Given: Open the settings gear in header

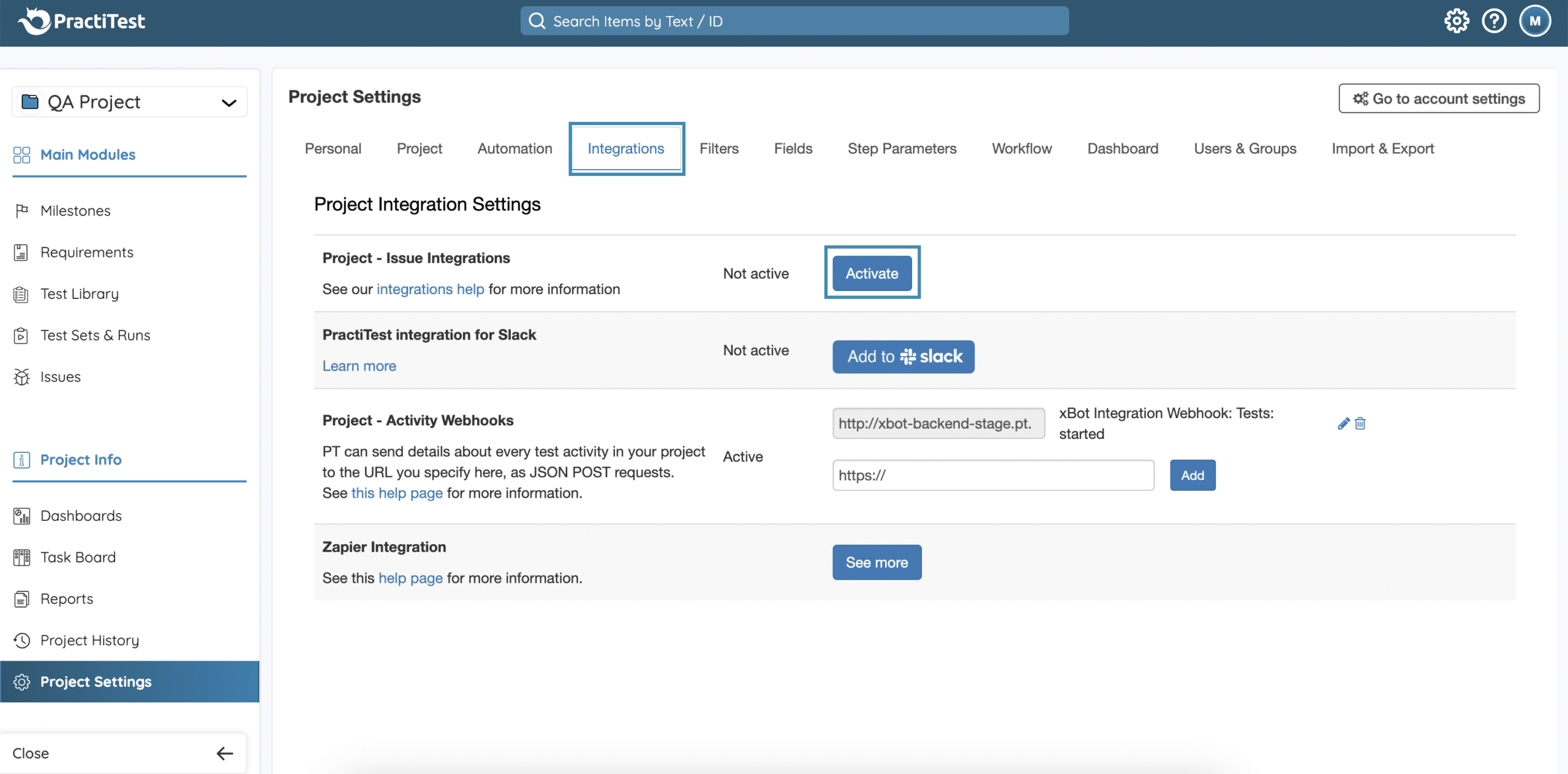Looking at the screenshot, I should coord(1457,21).
